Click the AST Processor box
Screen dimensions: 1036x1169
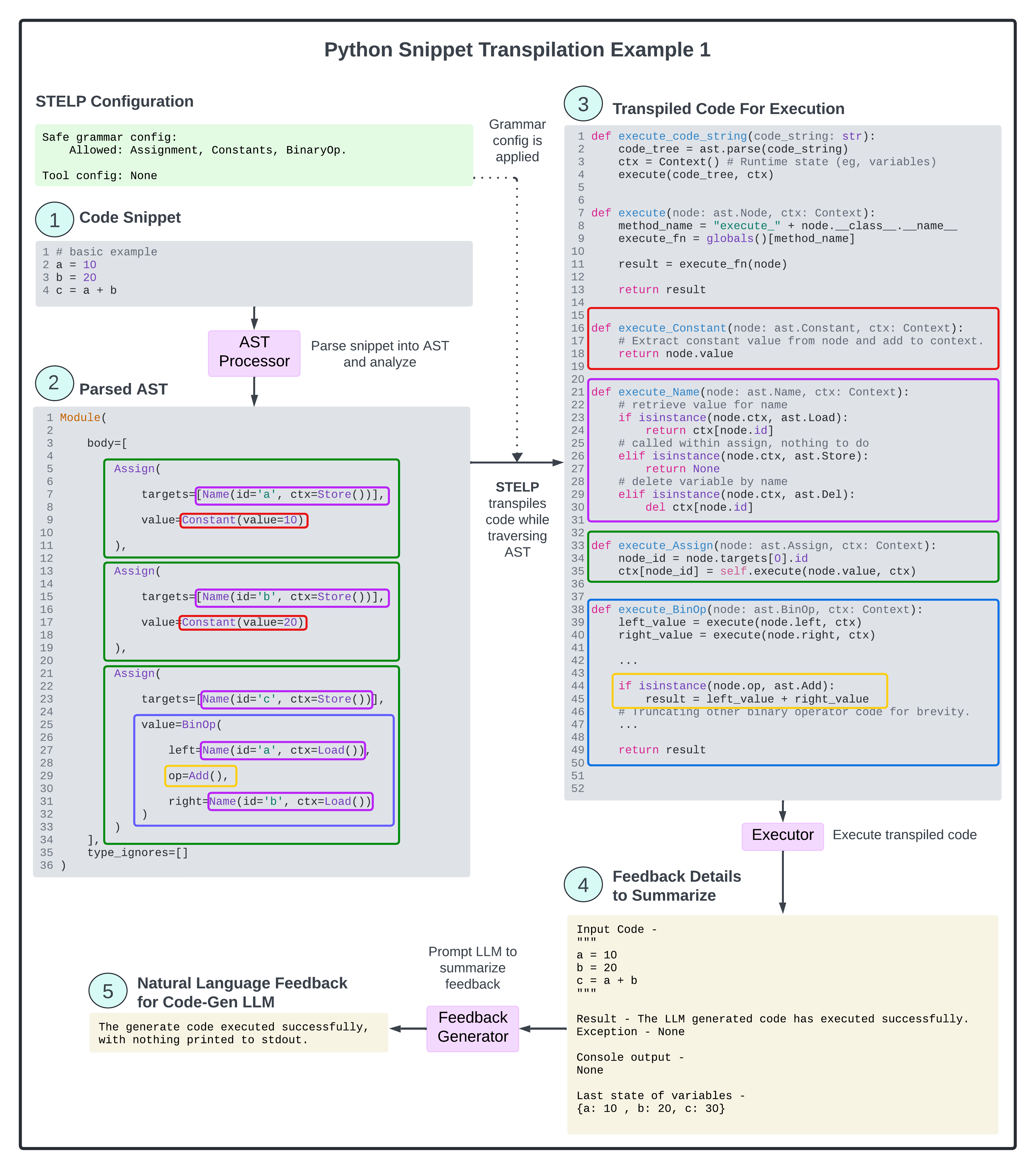[254, 352]
